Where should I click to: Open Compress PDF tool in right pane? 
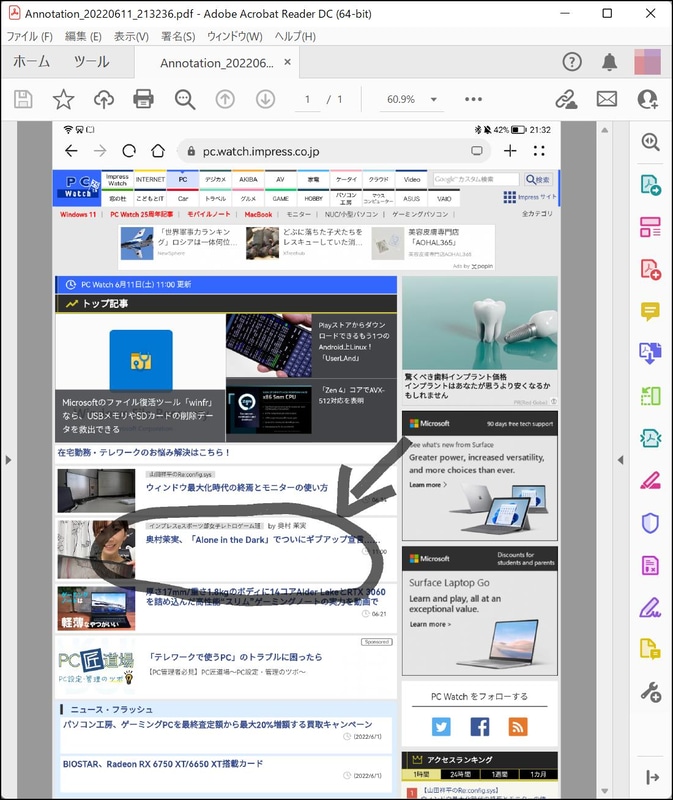[x=650, y=438]
